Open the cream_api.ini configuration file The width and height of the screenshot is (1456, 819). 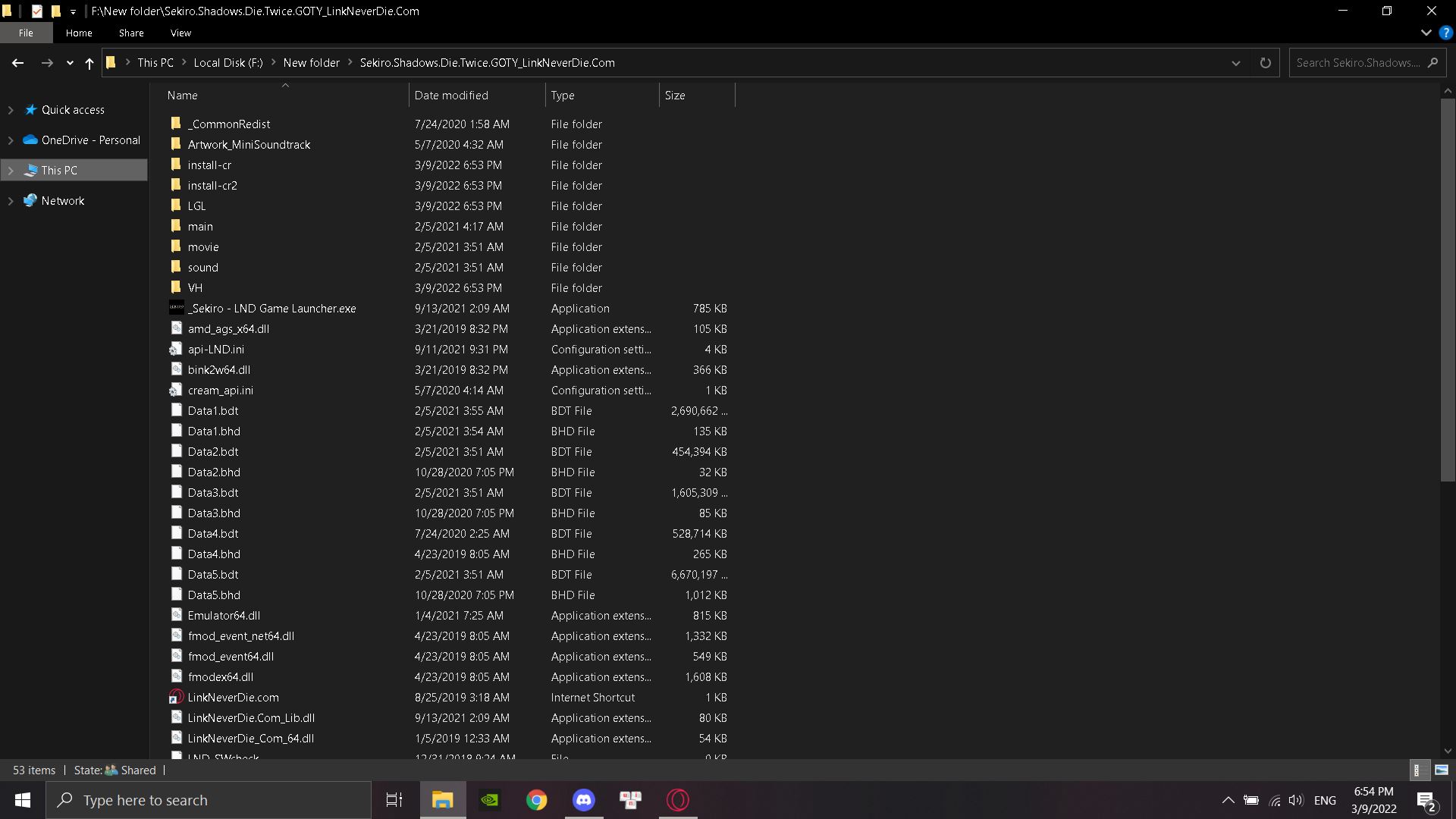pos(221,389)
